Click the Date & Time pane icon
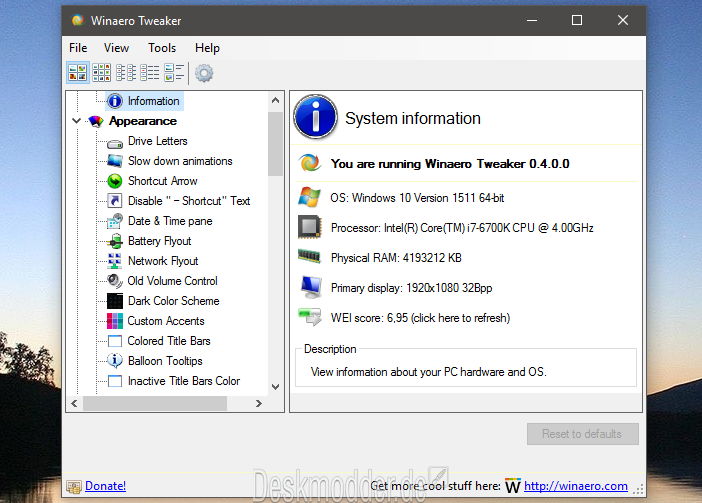The height and width of the screenshot is (503, 702). 115,221
